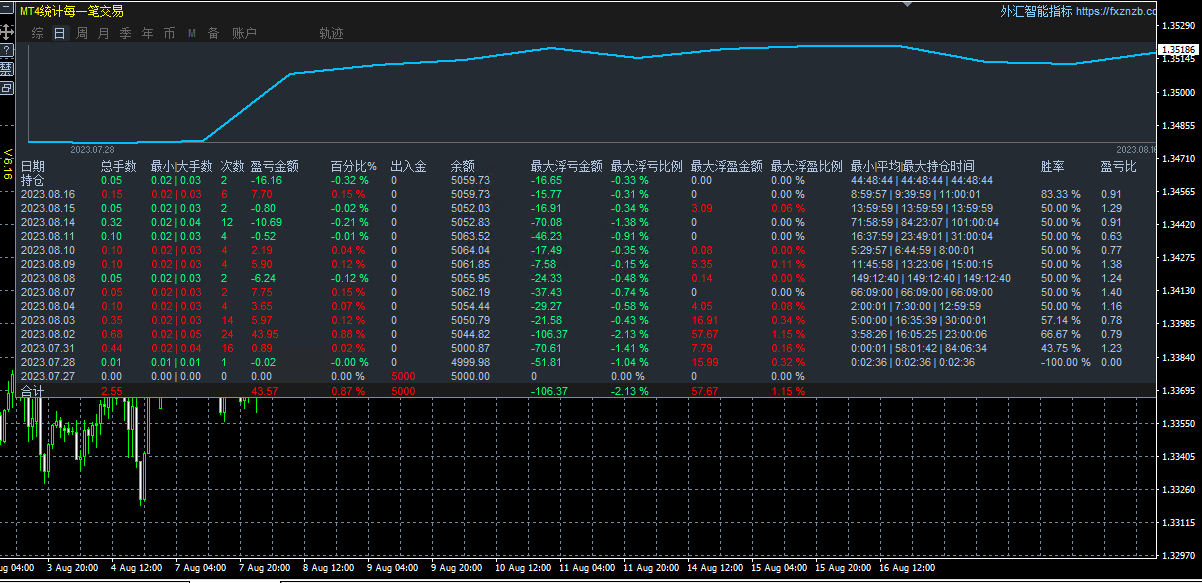
Task: Open the 账户 account tab
Action: click(244, 33)
